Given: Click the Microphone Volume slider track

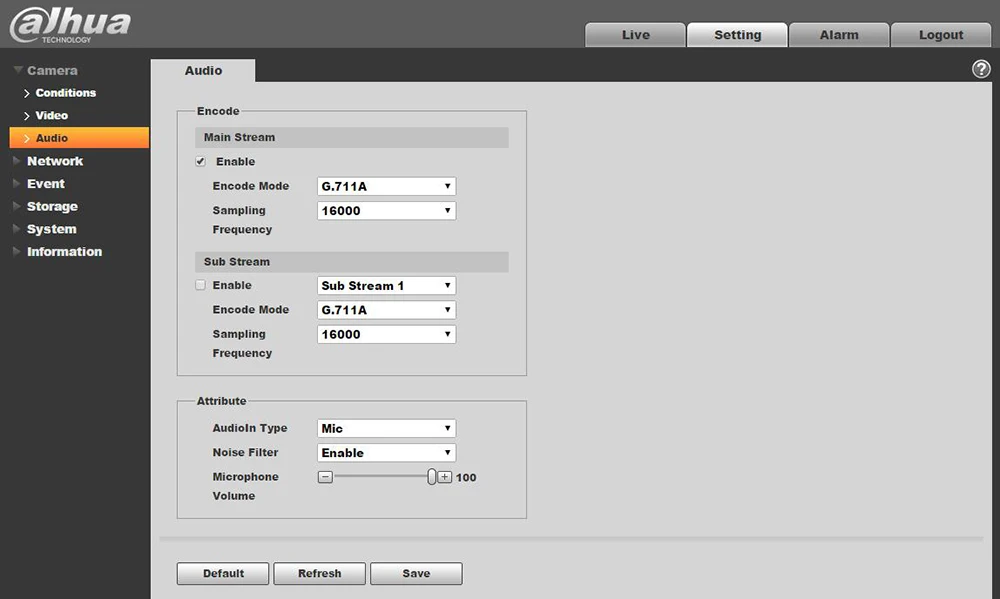Looking at the screenshot, I should click(x=381, y=477).
